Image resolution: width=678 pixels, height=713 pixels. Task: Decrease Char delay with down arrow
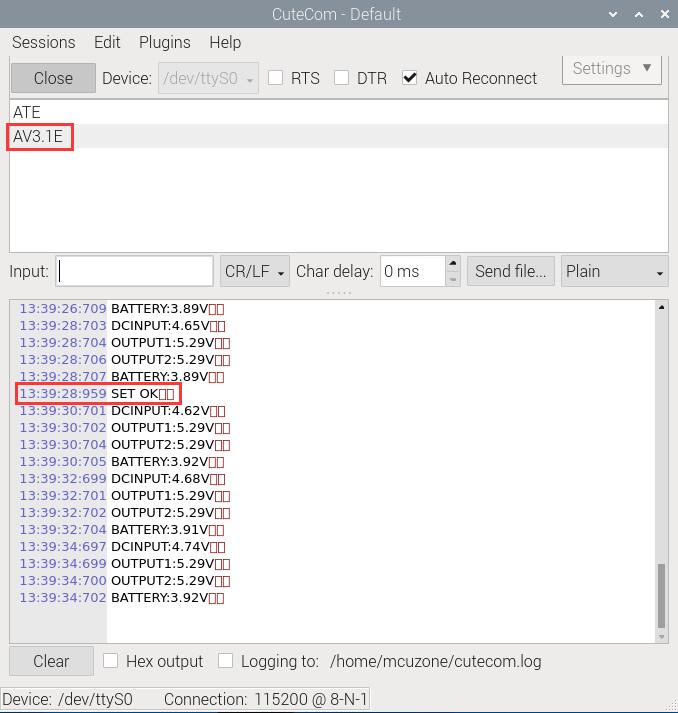[x=452, y=279]
